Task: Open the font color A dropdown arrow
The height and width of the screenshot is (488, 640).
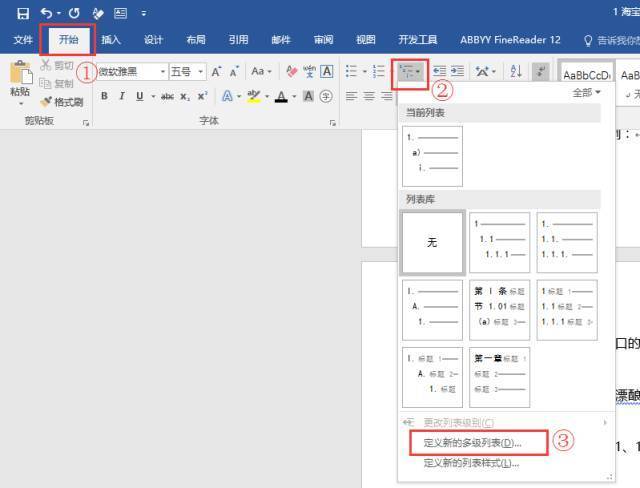Action: pyautogui.click(x=294, y=97)
